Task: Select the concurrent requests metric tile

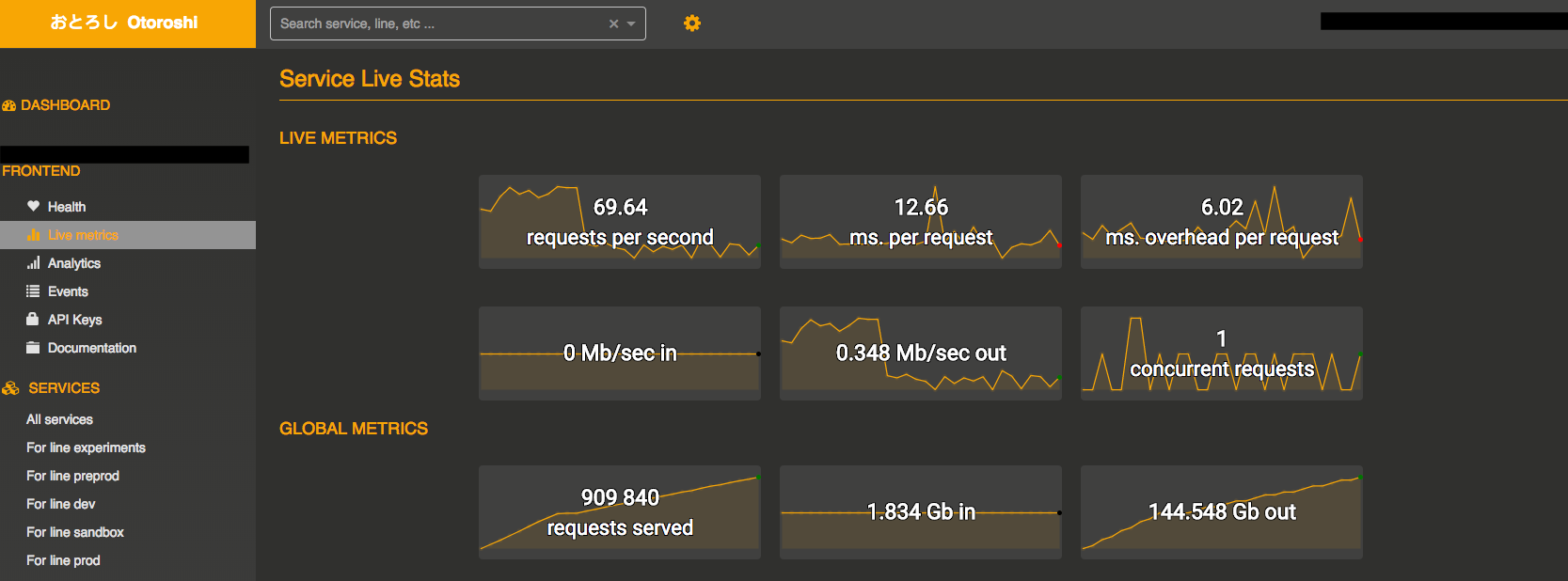Action: pos(1221,353)
